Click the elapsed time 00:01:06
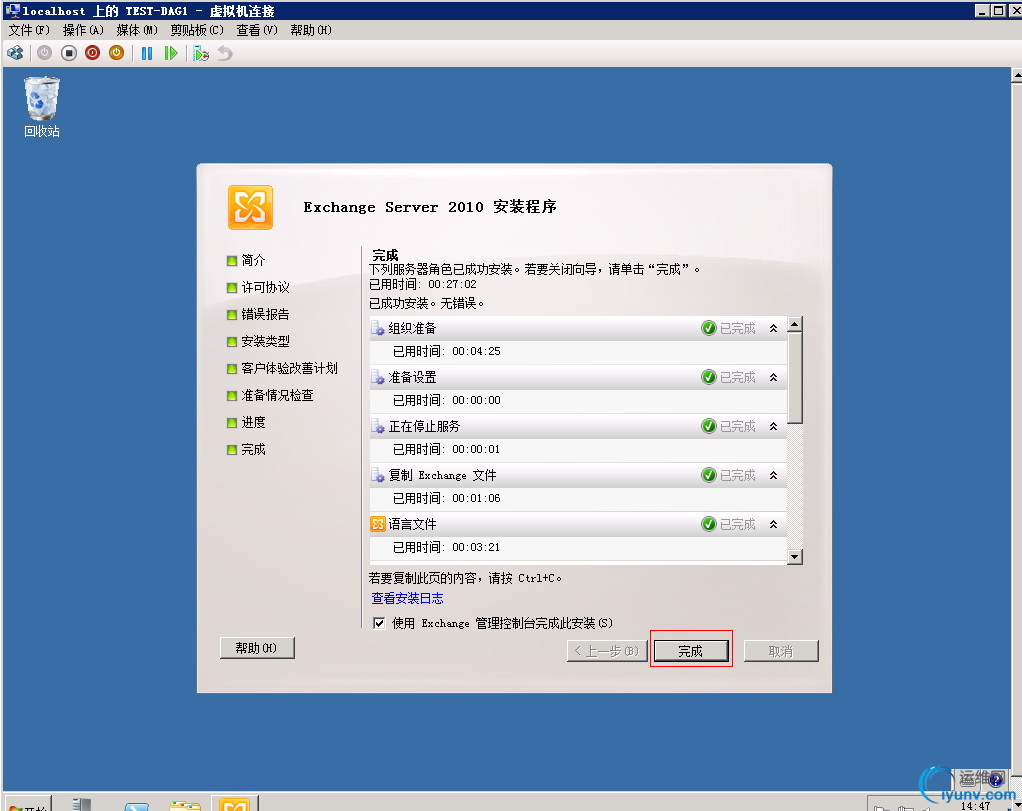The width and height of the screenshot is (1022, 811). click(x=476, y=498)
